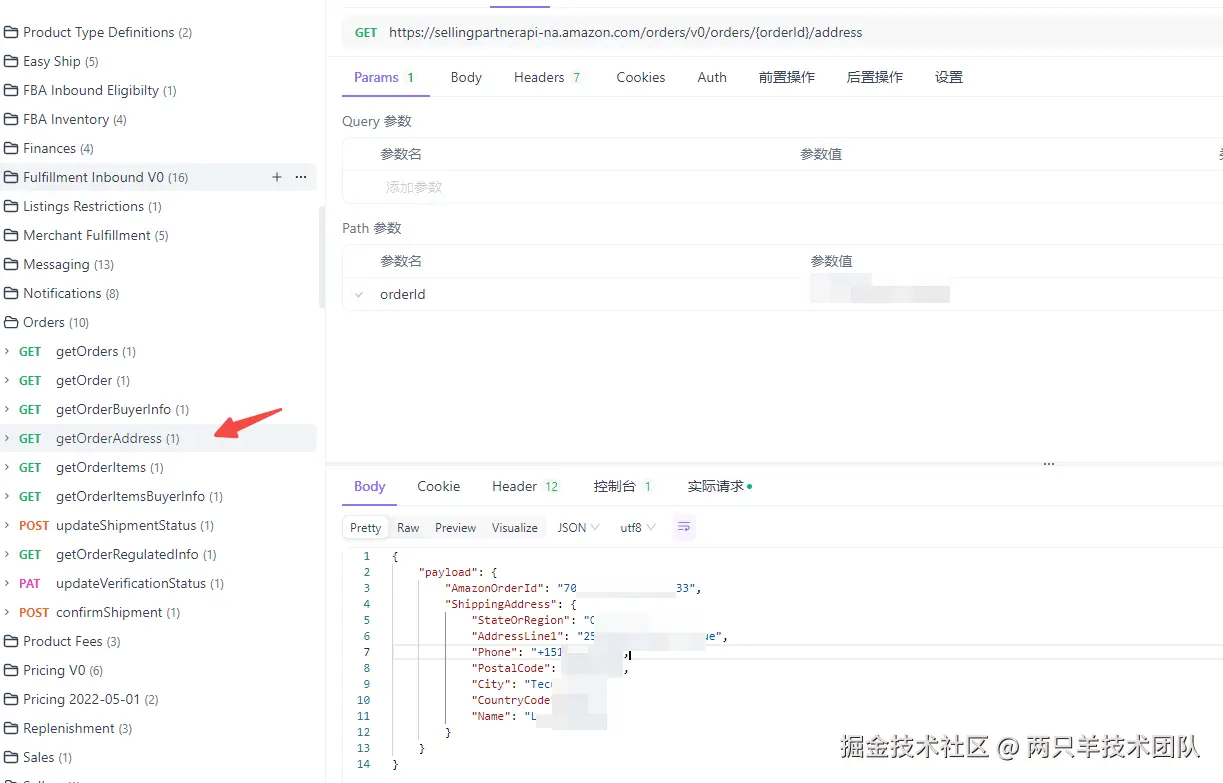The height and width of the screenshot is (783, 1223).
Task: Click the "ShippingAddress" line in response
Action: point(512,604)
